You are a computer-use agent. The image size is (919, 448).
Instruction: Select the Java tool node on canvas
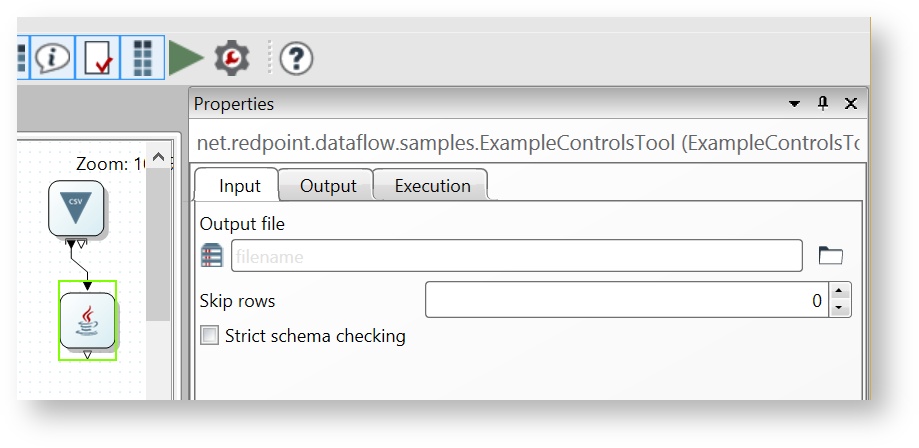click(x=87, y=319)
